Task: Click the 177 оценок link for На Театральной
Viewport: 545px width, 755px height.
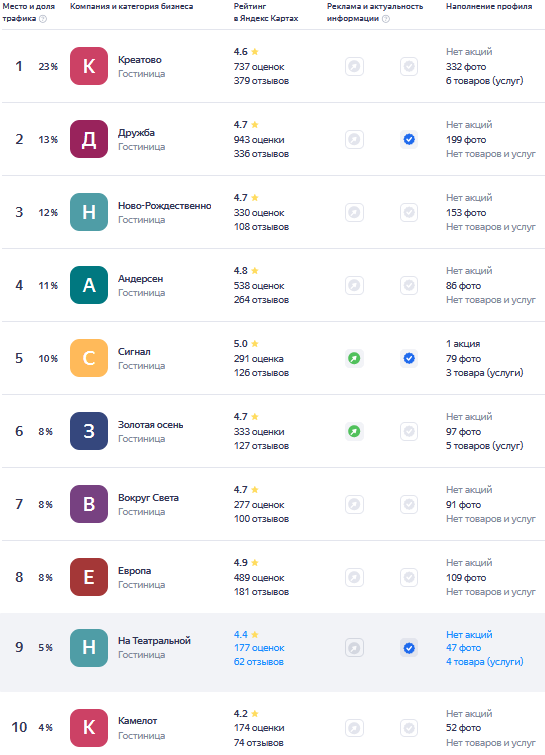Action: [259, 648]
